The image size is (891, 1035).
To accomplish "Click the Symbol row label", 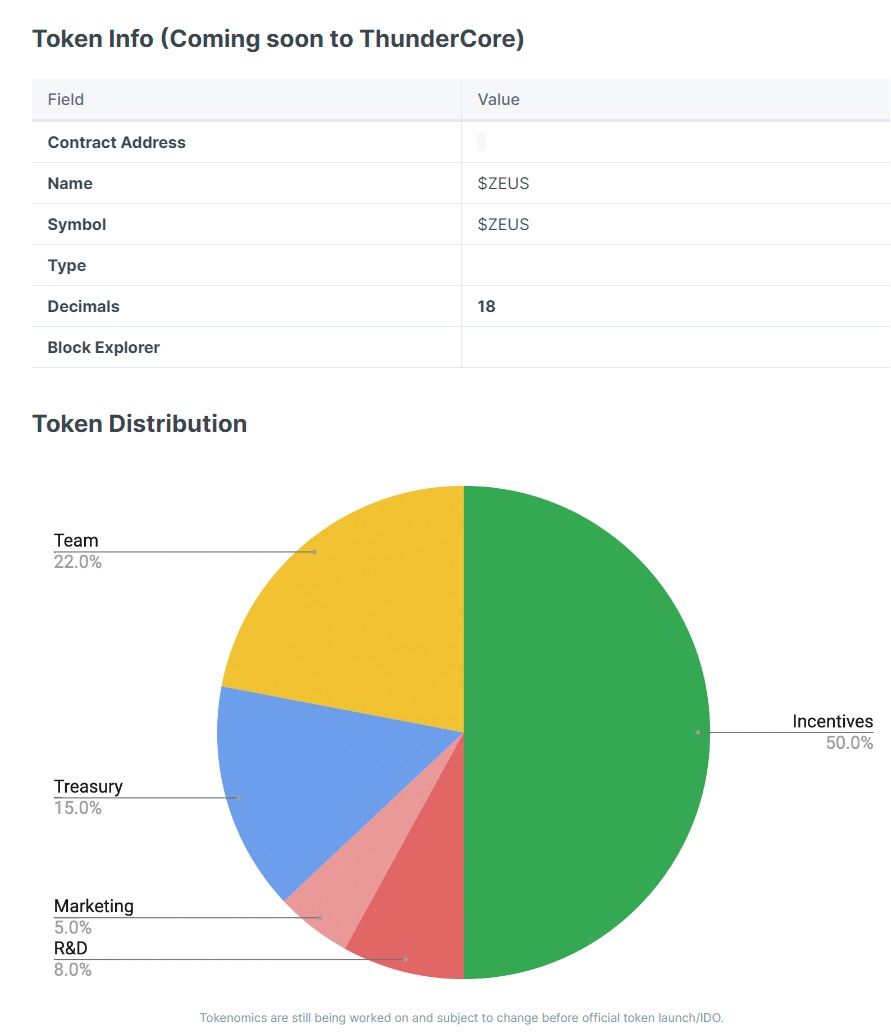I will (77, 224).
